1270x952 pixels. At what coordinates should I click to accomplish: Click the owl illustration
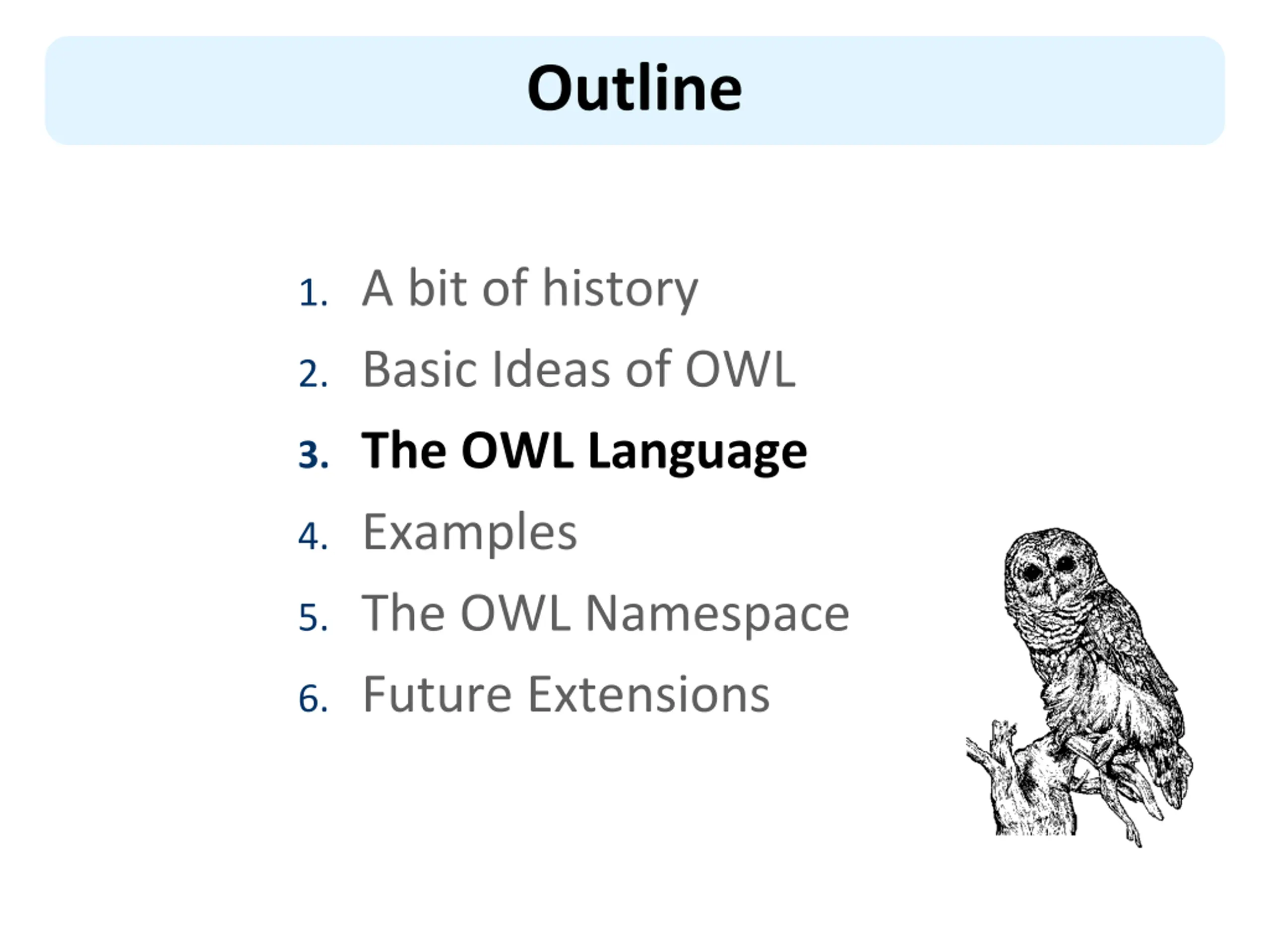(1079, 687)
